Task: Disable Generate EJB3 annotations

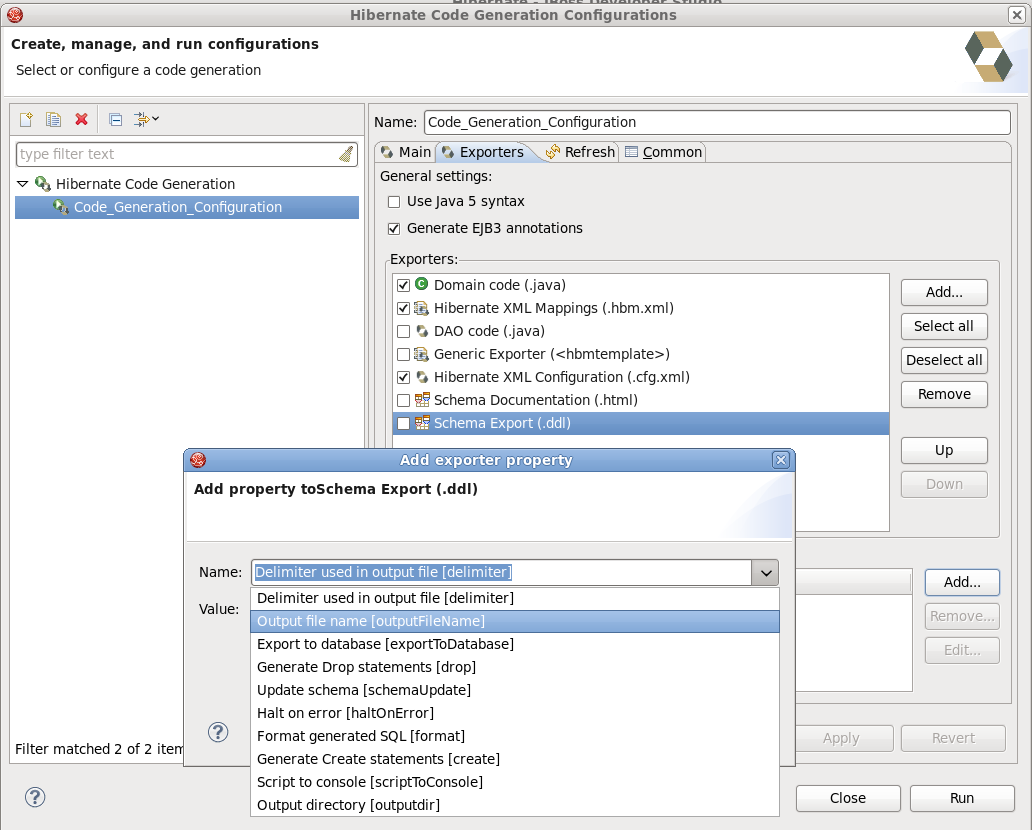Action: [x=394, y=228]
